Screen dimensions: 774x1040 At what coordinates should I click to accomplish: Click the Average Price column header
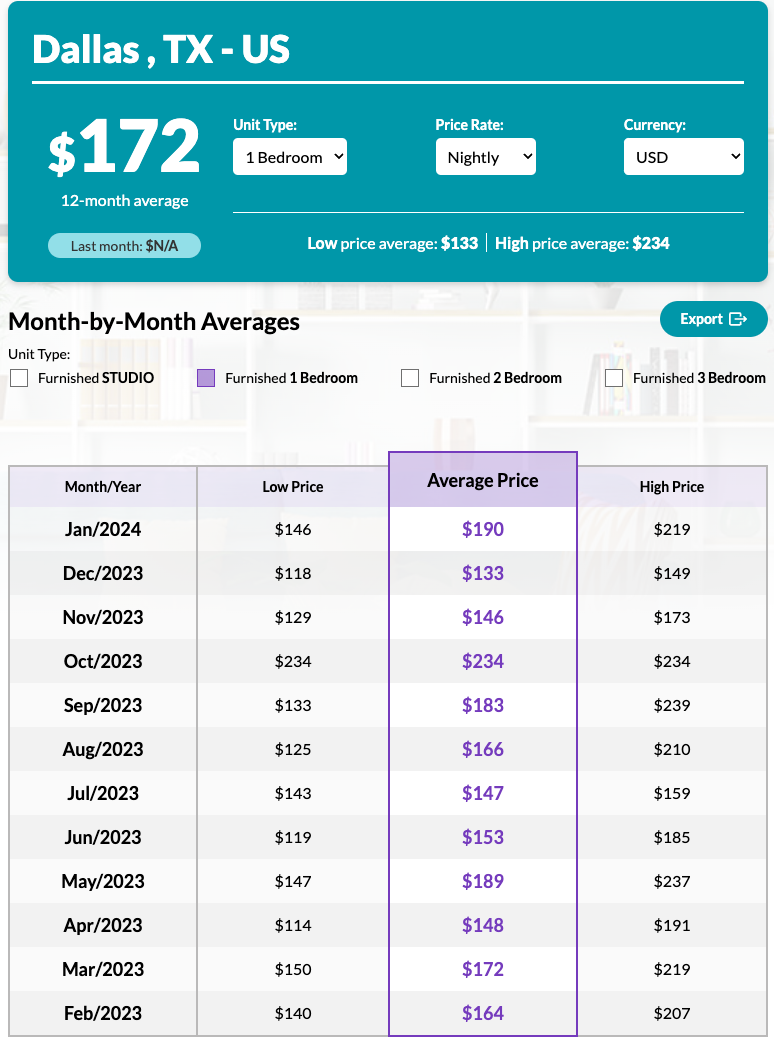[483, 480]
